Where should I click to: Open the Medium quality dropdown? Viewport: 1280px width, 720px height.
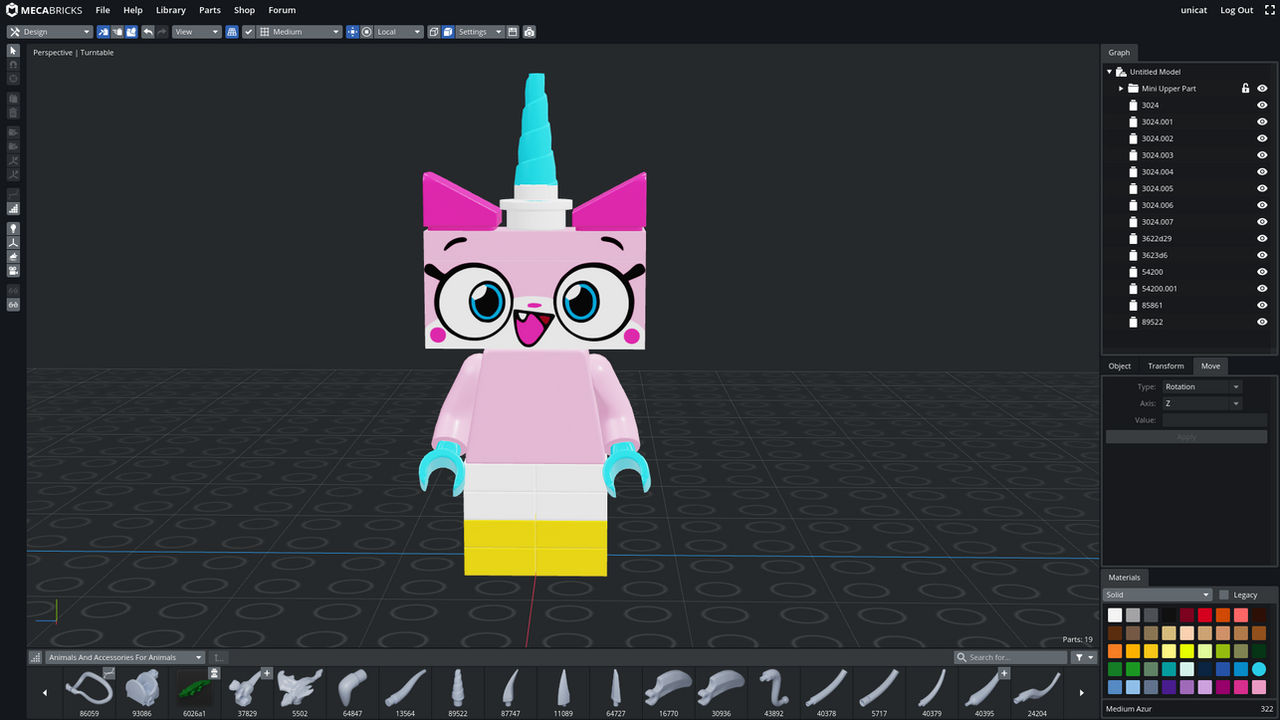(x=298, y=31)
